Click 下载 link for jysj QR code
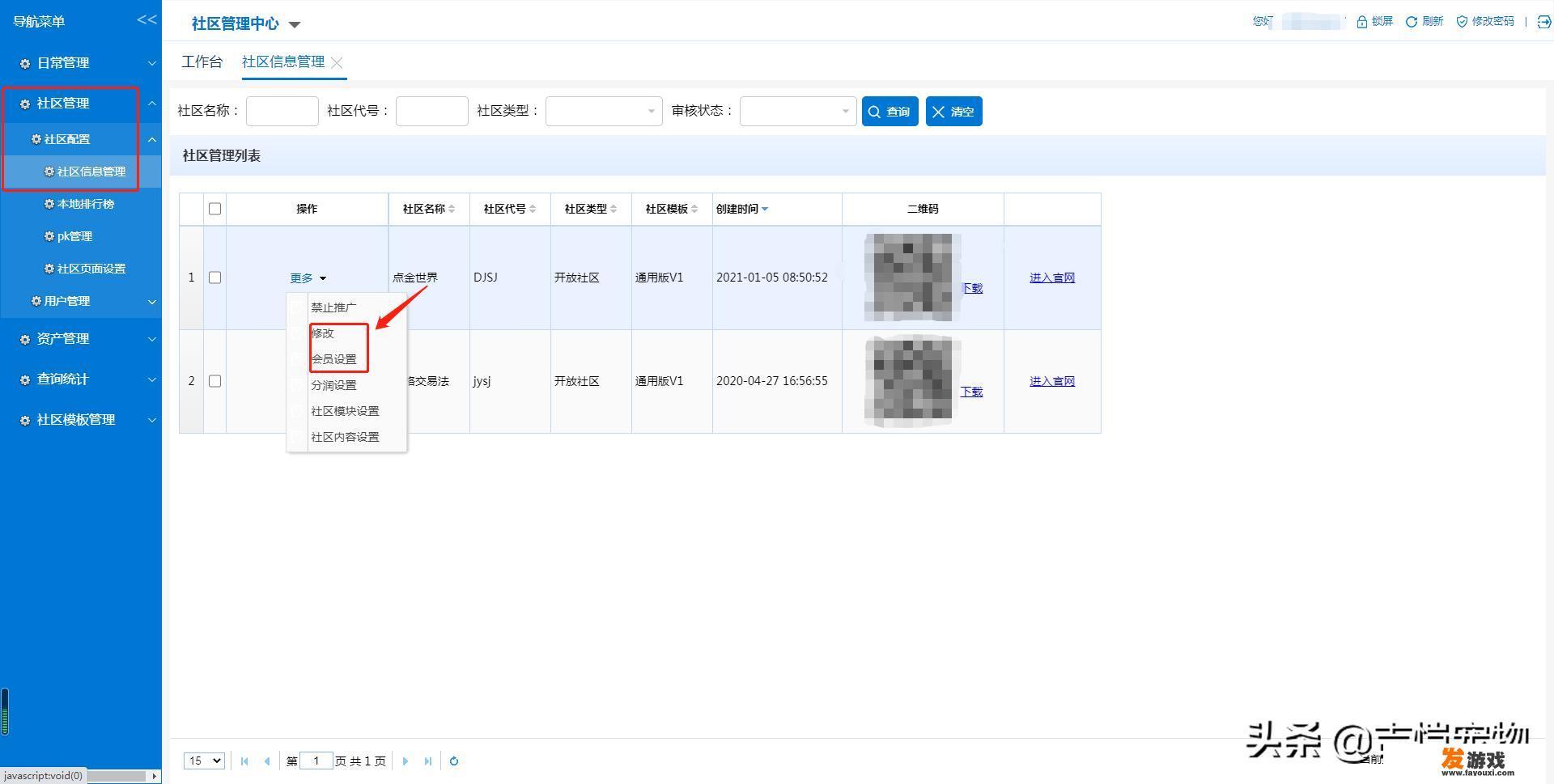1554x784 pixels. (x=971, y=392)
